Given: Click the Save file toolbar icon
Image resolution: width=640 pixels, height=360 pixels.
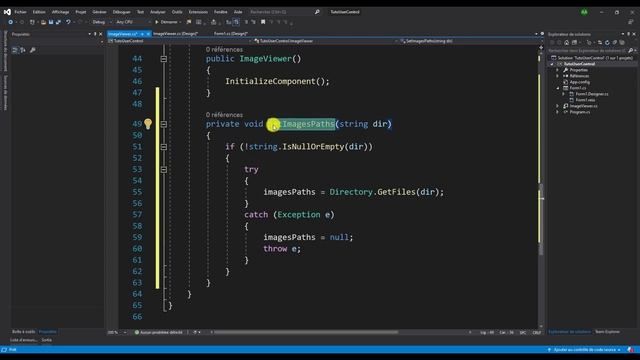Looking at the screenshot, I should click(x=51, y=22).
